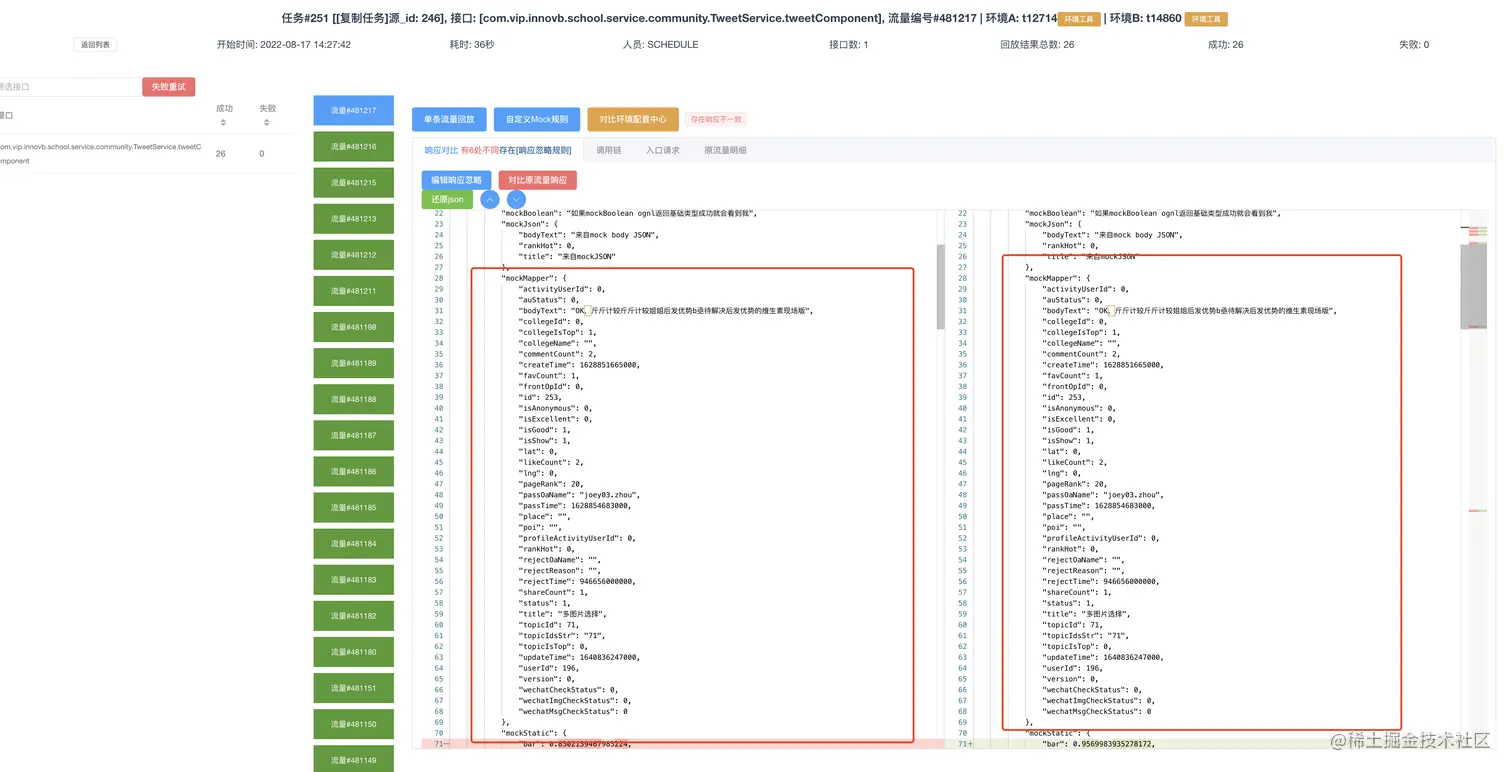1512x772 pixels.
Task: Select flow 流量#481188
Action: click(x=354, y=399)
